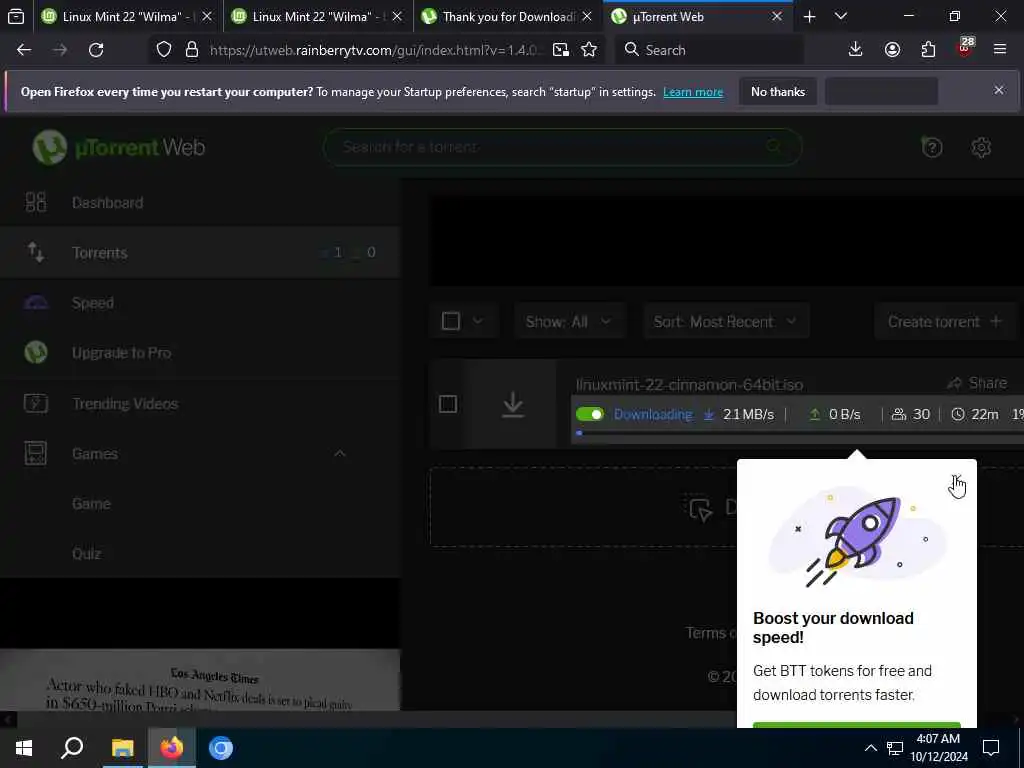Open the Sort: Most Recent dropdown
This screenshot has width=1024, height=768.
click(726, 321)
